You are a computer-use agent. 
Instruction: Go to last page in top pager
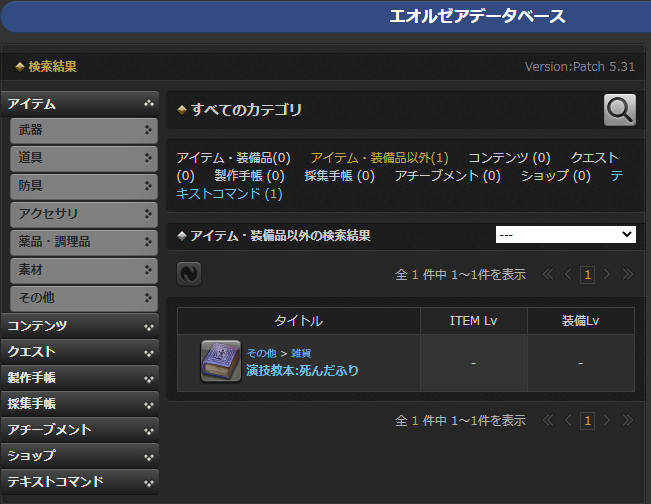coord(628,274)
